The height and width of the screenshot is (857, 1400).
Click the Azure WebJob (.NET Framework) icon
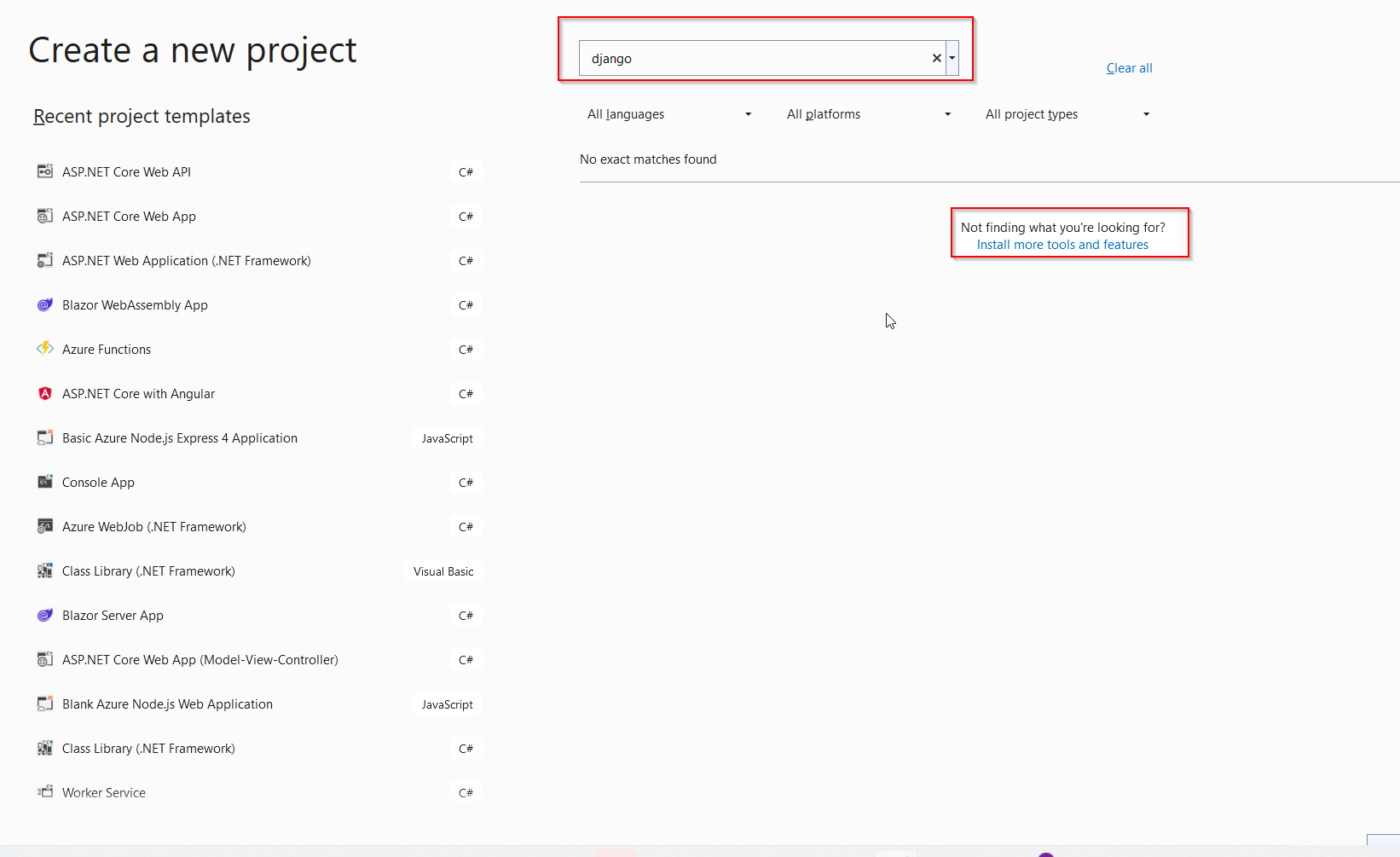click(x=45, y=526)
